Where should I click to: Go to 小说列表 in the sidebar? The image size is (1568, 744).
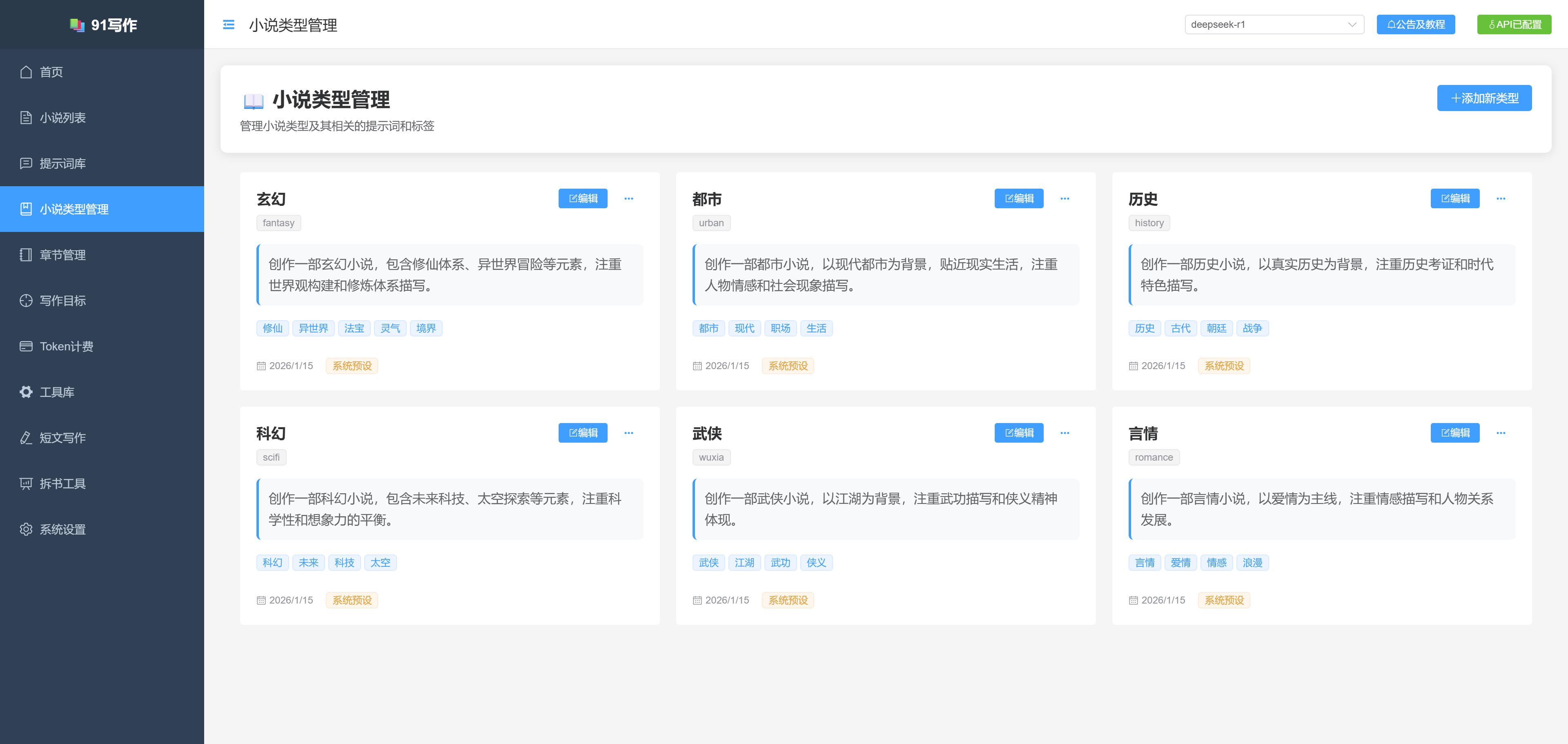tap(63, 118)
